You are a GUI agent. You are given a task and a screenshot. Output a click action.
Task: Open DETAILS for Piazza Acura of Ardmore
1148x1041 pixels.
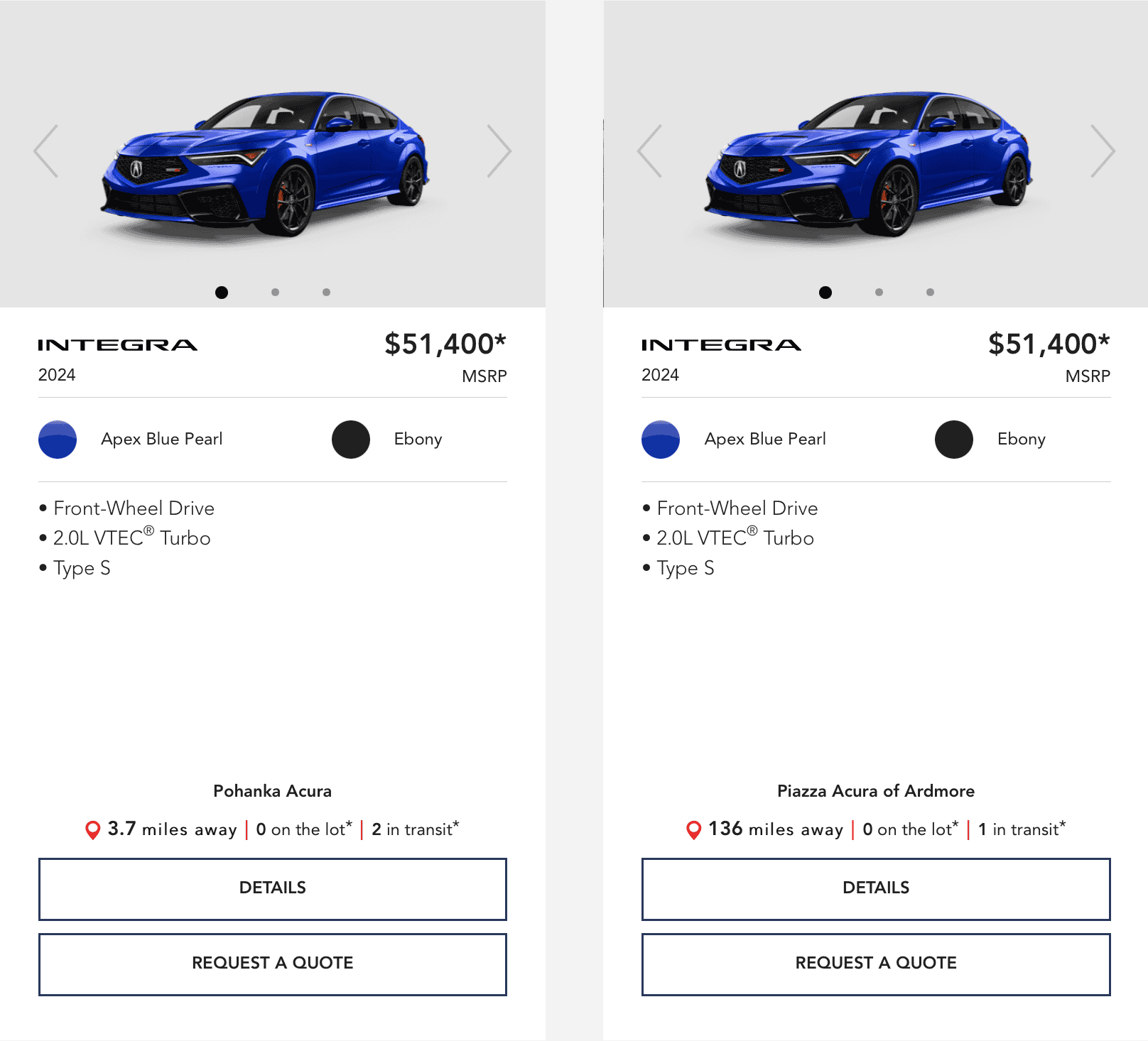(876, 889)
